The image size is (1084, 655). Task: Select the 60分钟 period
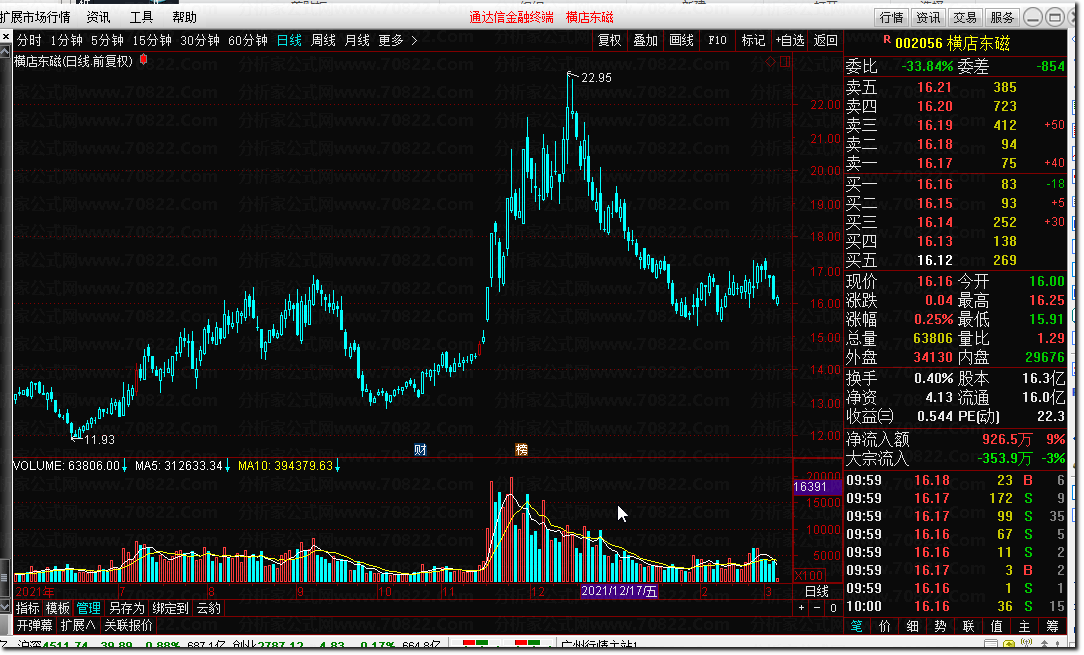247,41
